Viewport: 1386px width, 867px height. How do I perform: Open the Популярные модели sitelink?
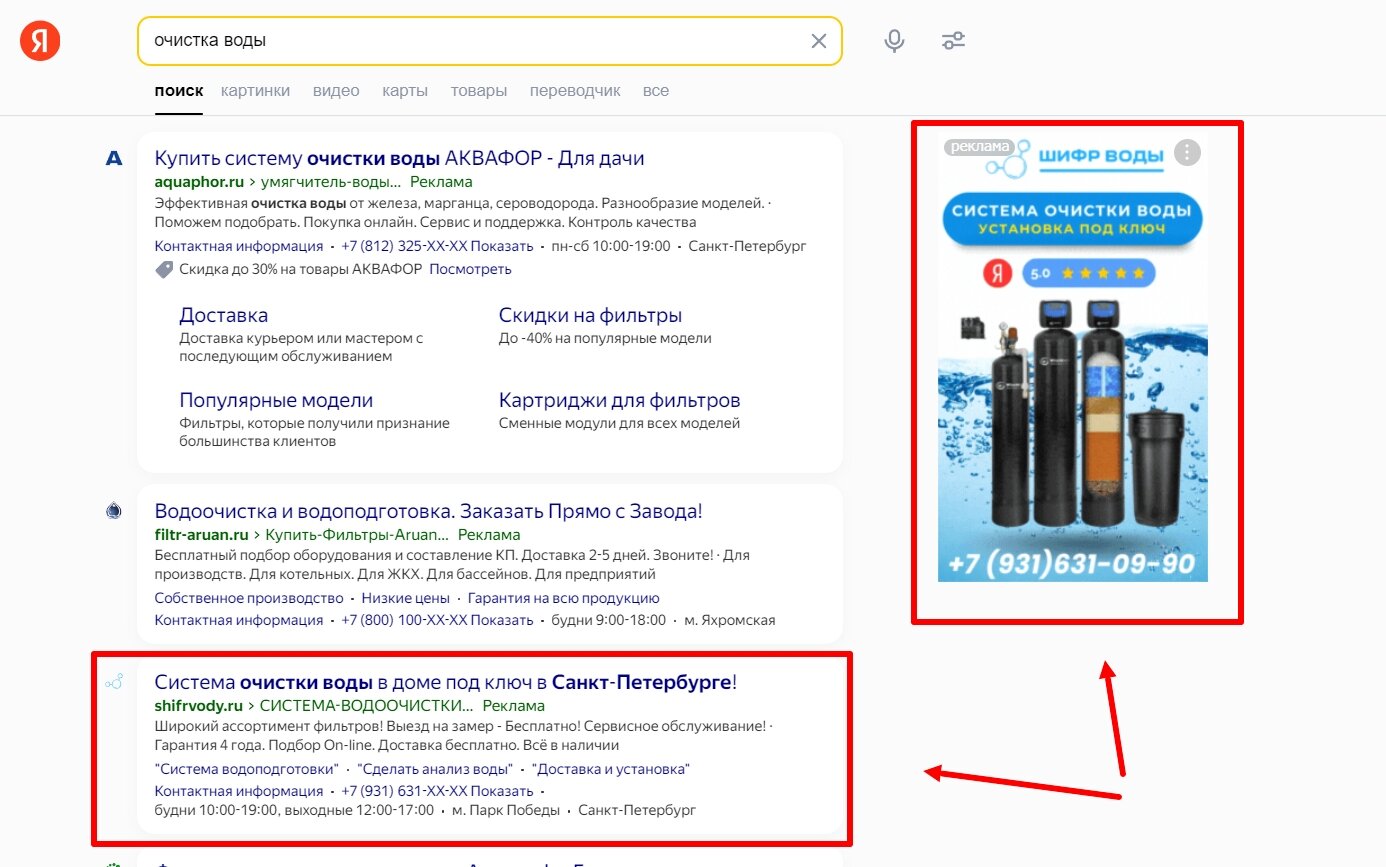(x=276, y=400)
